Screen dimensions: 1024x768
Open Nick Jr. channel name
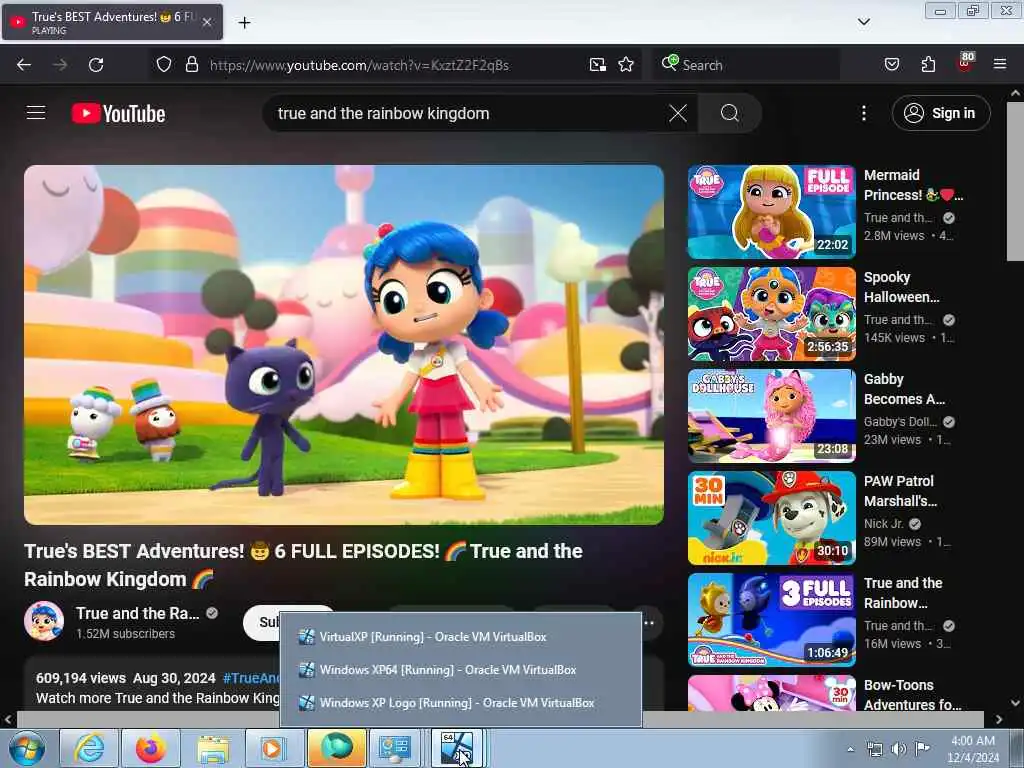tap(884, 524)
